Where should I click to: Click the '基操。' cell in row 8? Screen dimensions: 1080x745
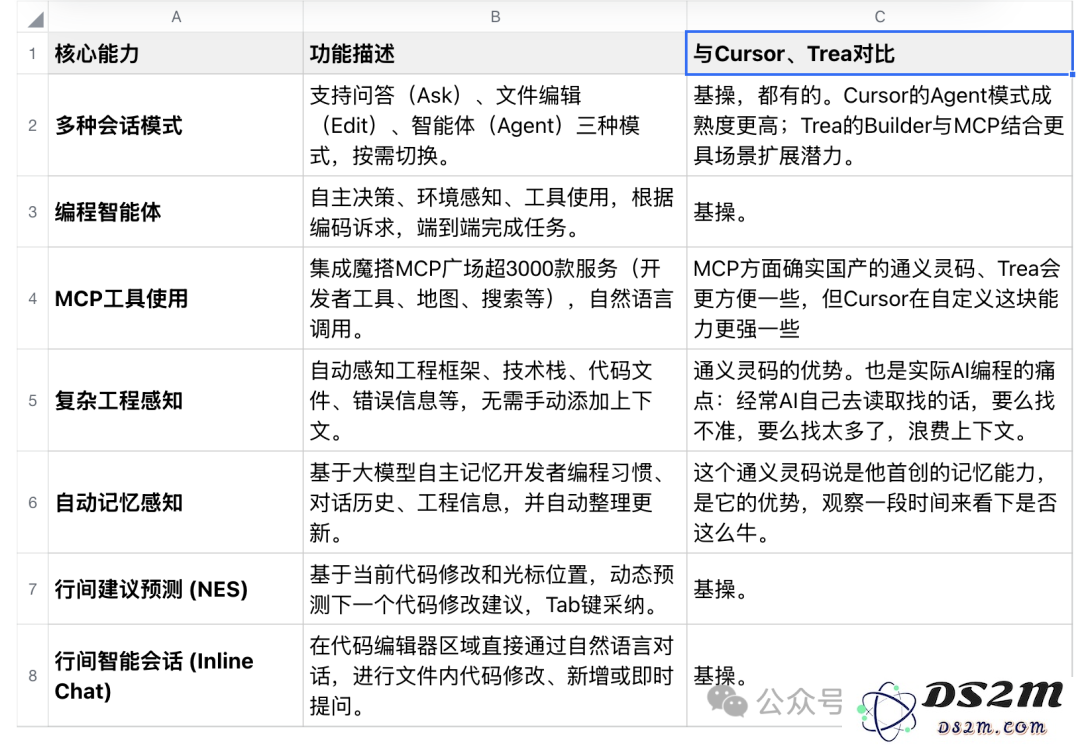click(879, 675)
